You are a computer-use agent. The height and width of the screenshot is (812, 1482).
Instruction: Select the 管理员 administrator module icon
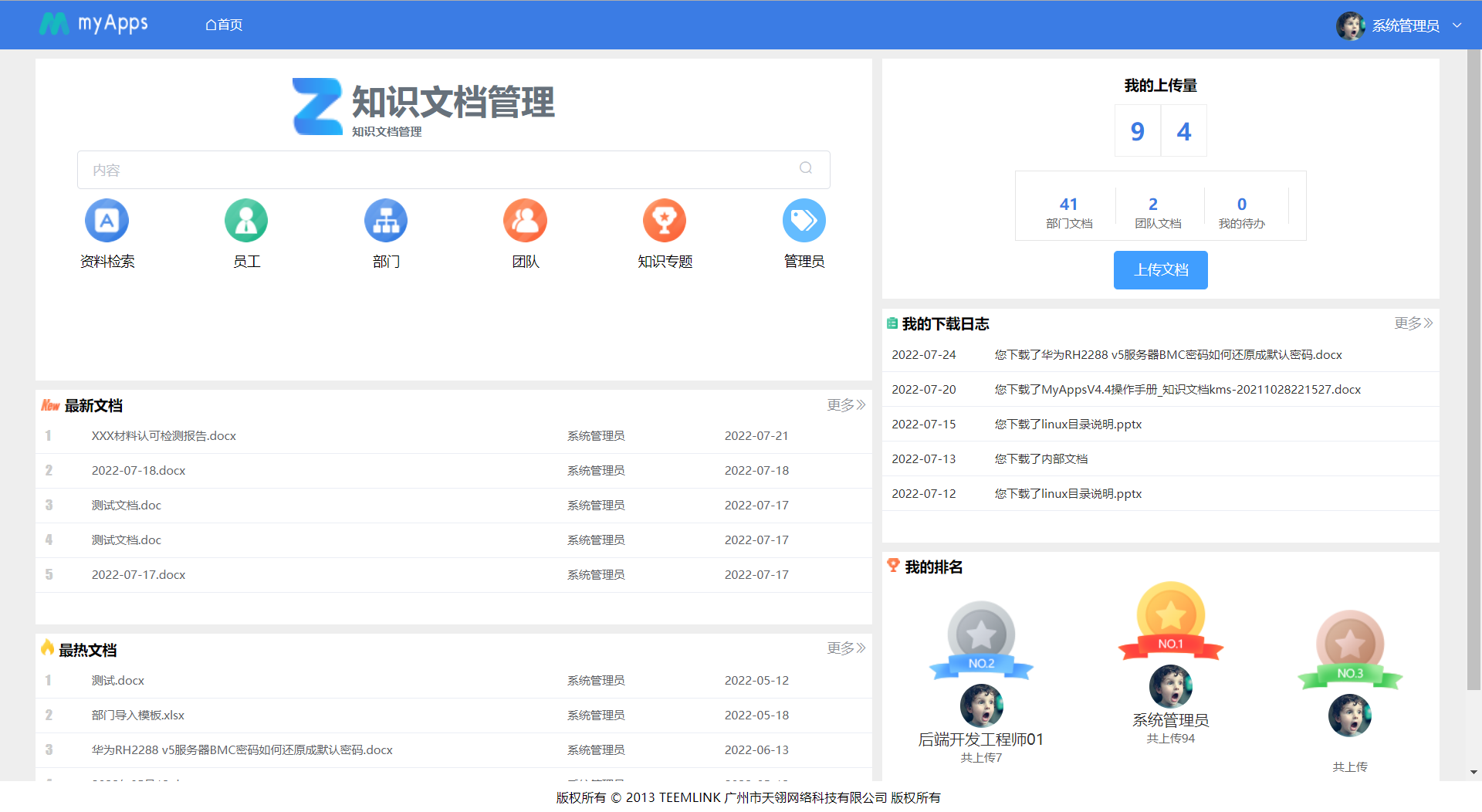804,220
